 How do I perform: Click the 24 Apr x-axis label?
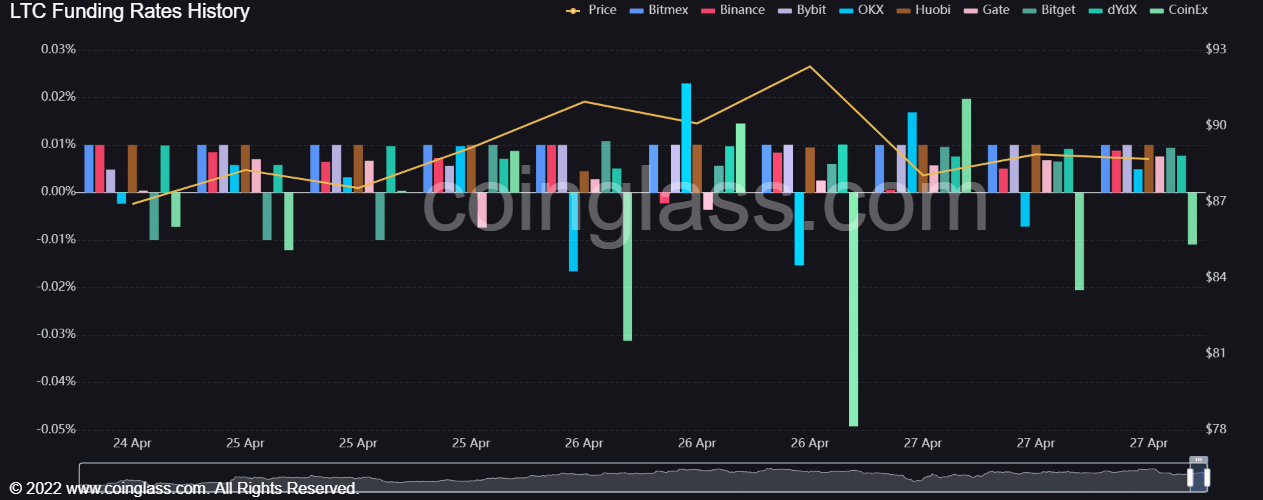click(x=132, y=443)
